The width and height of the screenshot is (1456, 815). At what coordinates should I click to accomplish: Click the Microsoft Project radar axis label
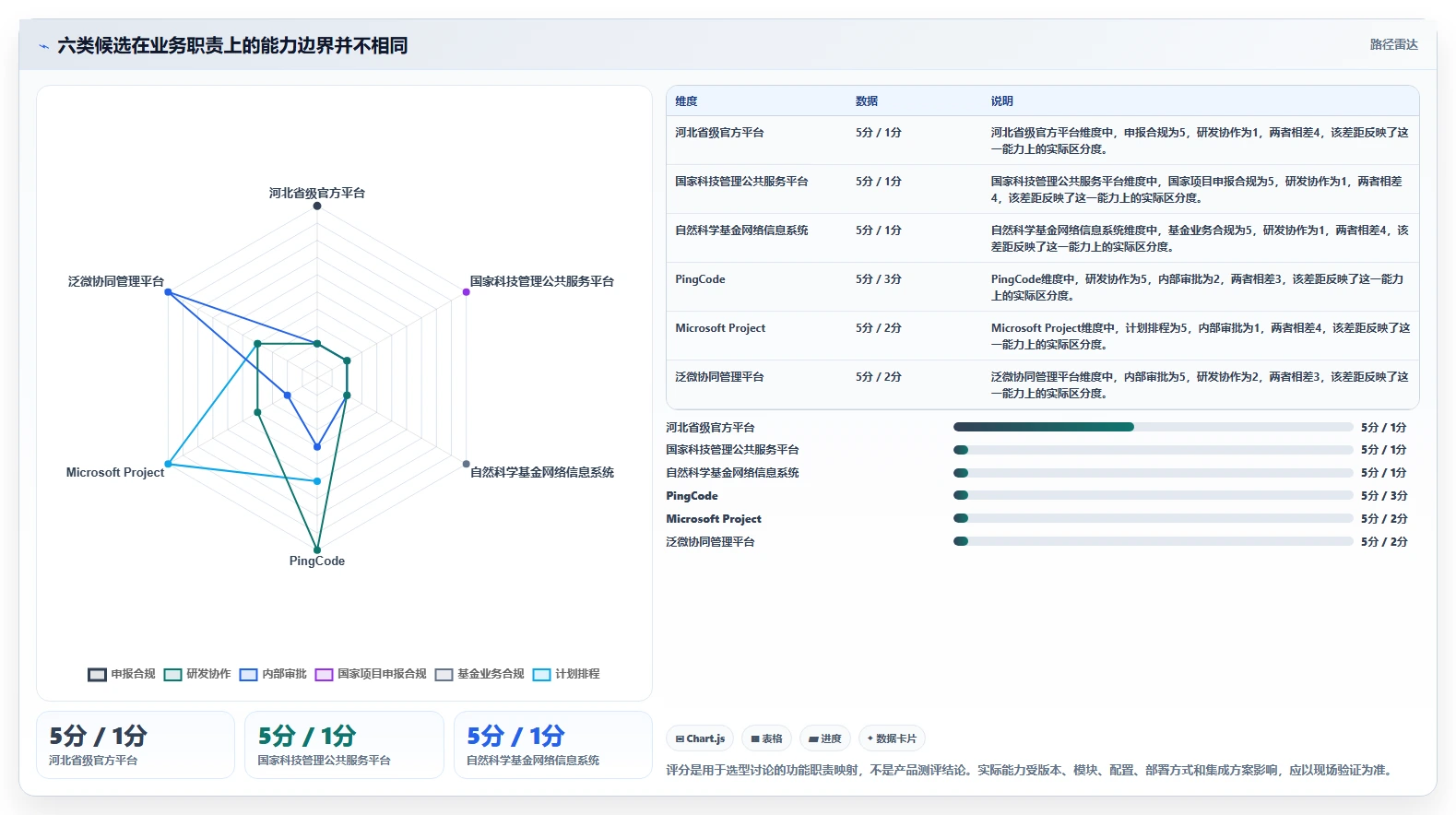coord(115,472)
